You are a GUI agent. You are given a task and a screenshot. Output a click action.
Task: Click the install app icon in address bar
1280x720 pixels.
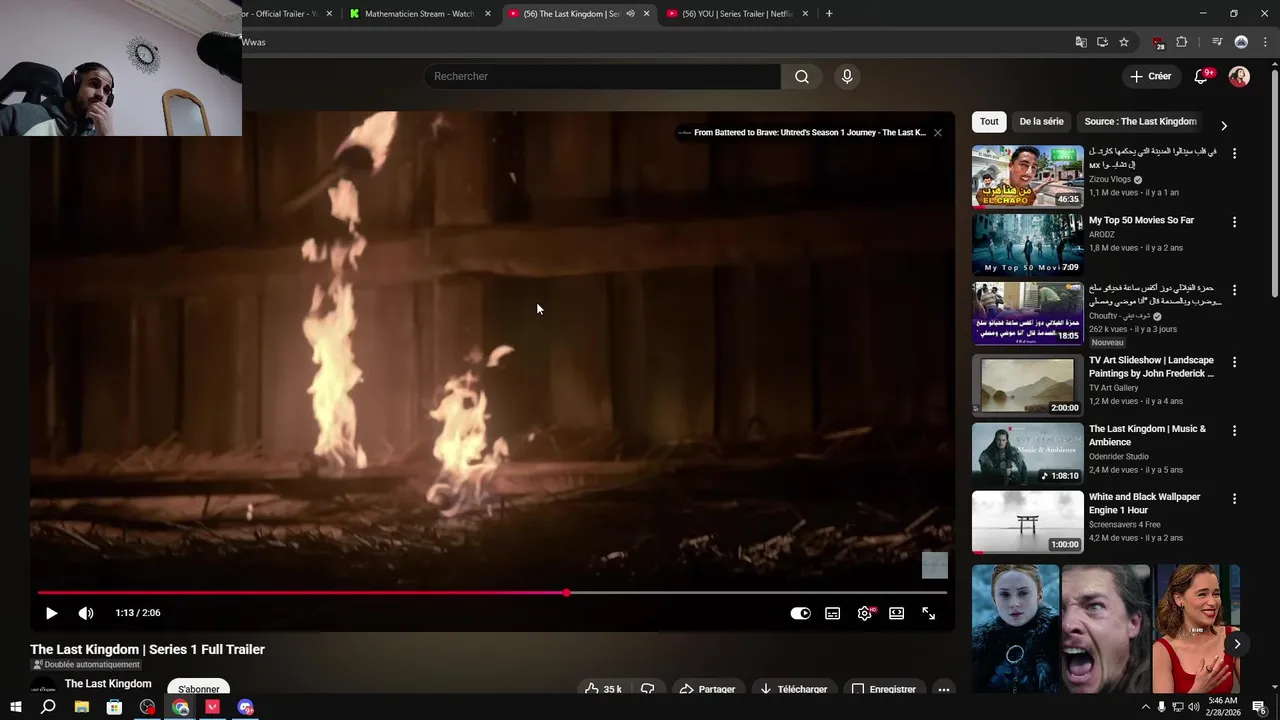pos(1102,42)
